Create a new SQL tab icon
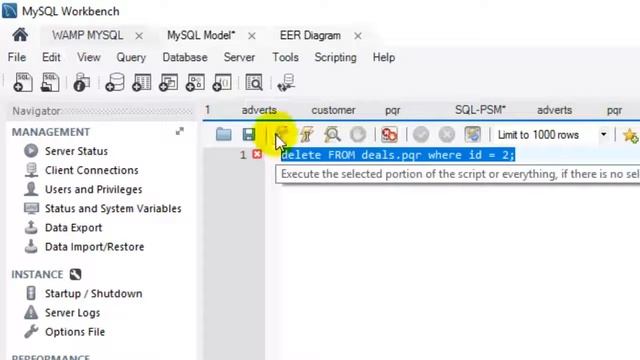This screenshot has height=360, width=640. pyautogui.click(x=23, y=82)
